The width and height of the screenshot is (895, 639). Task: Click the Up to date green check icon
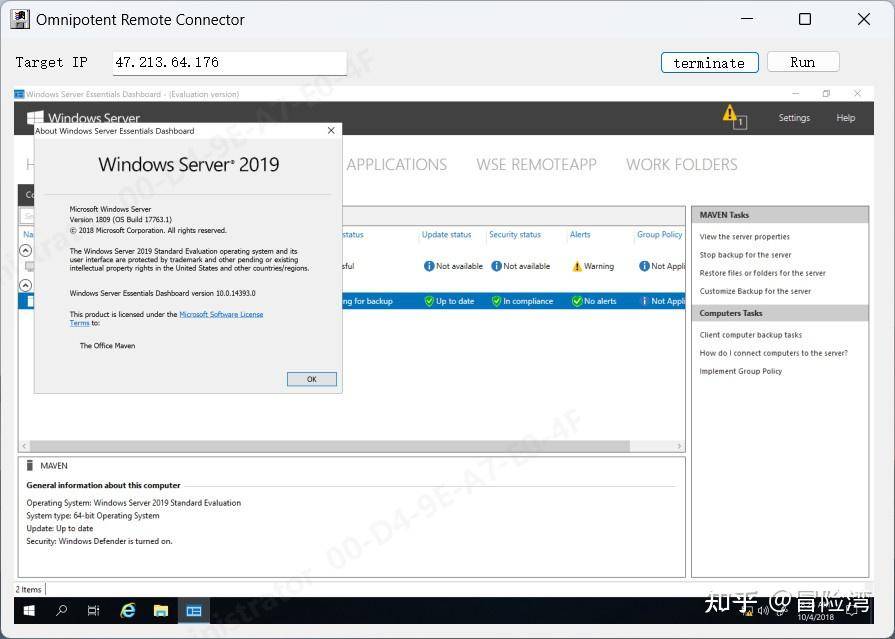429,301
